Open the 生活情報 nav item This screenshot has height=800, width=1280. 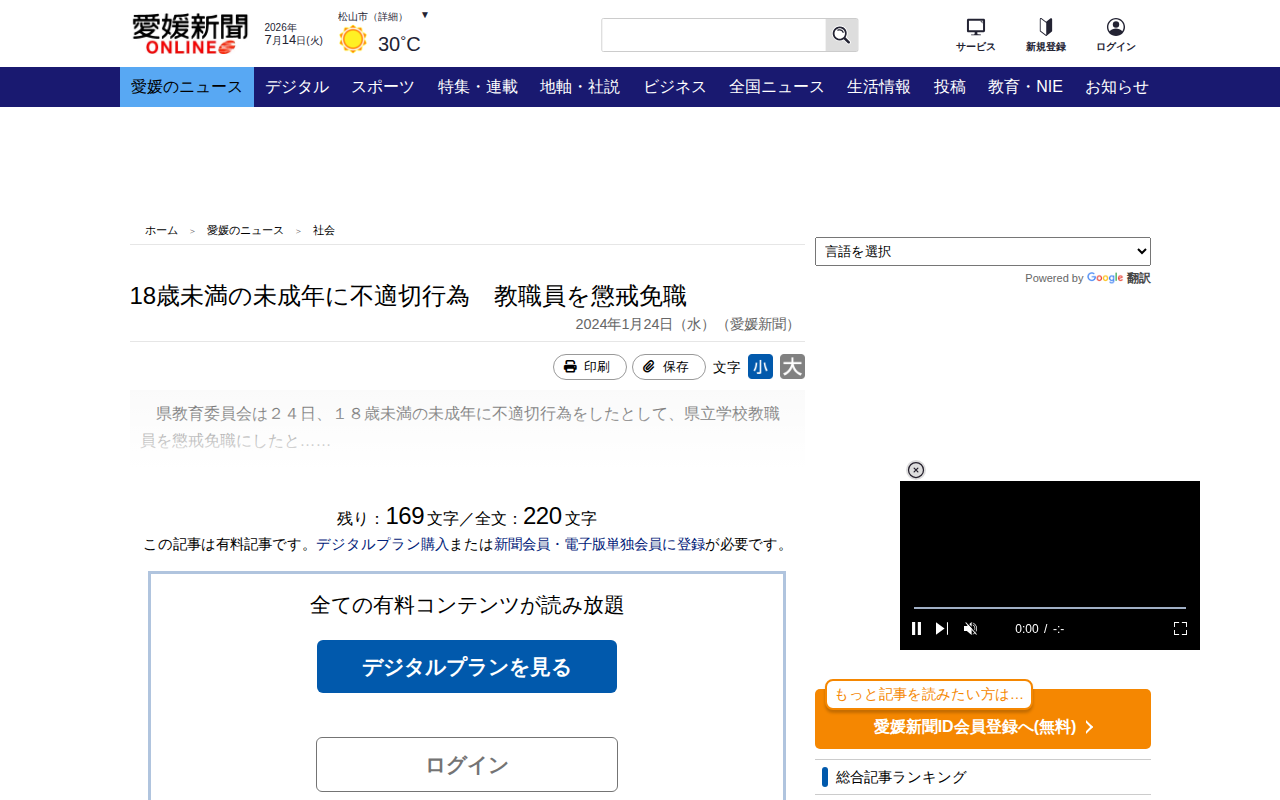(x=879, y=87)
